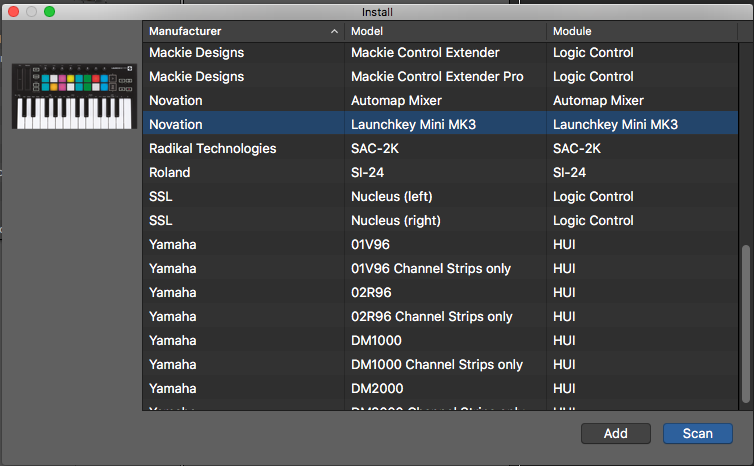754x466 pixels.
Task: Select the 01V96 model row
Action: [x=440, y=245]
